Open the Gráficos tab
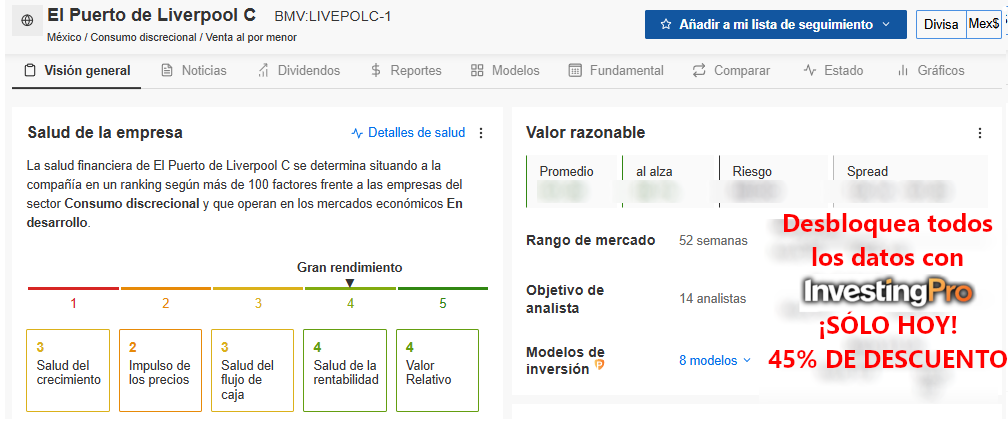1008x431 pixels. [931, 71]
